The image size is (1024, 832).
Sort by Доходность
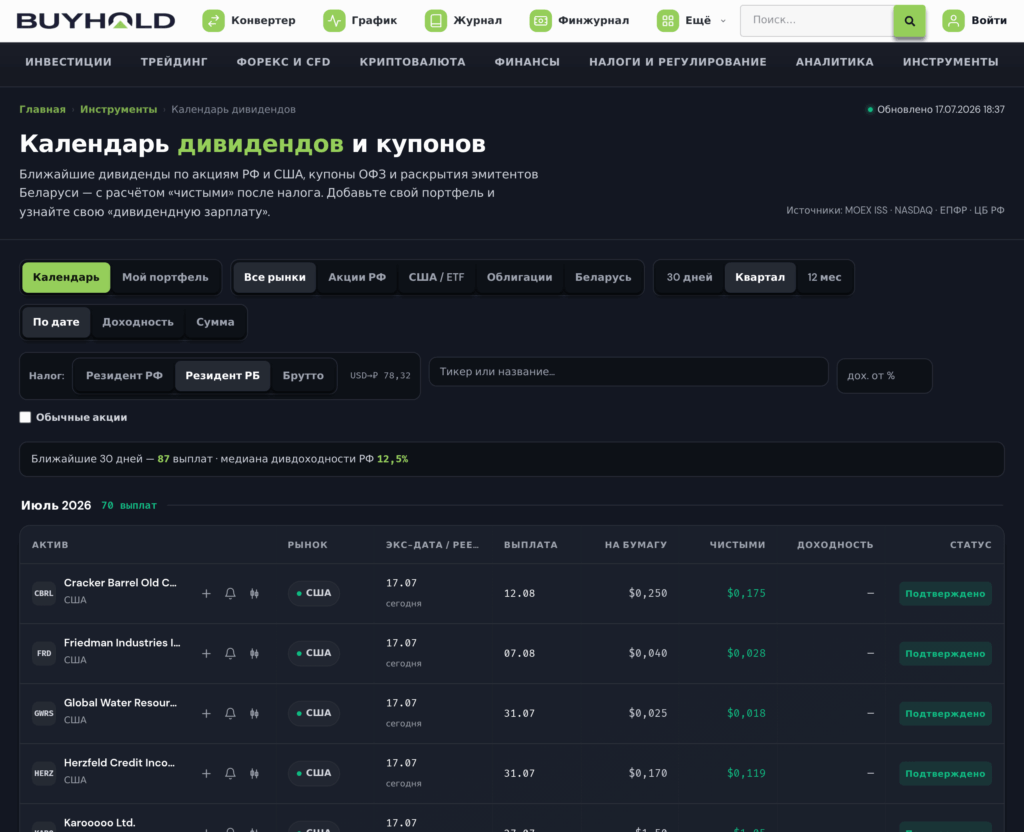point(138,323)
